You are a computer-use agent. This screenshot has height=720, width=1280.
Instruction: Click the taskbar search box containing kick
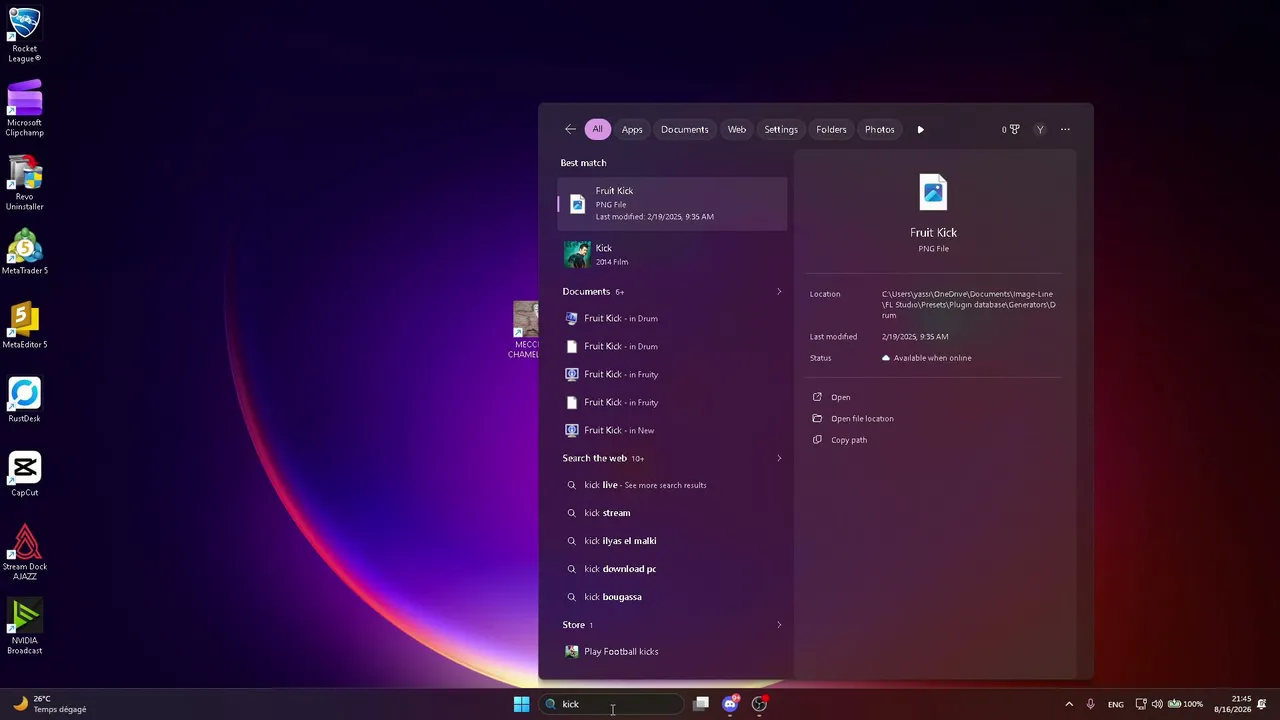pos(612,704)
